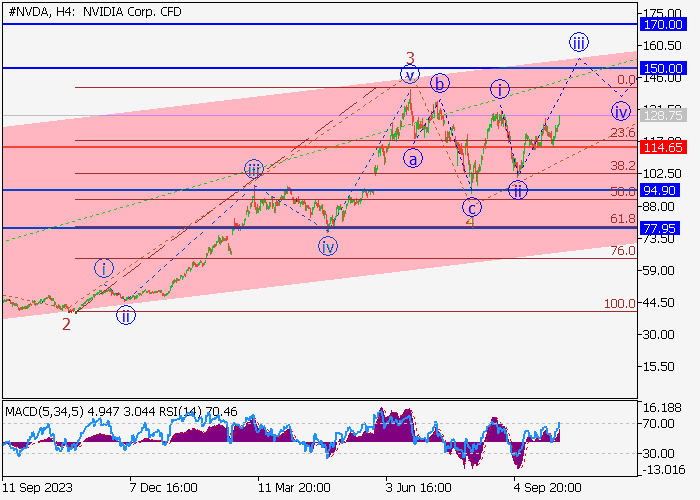Select projected circled wave iv marker near 128.75
Screen dimensions: 700x500
pyautogui.click(x=621, y=112)
